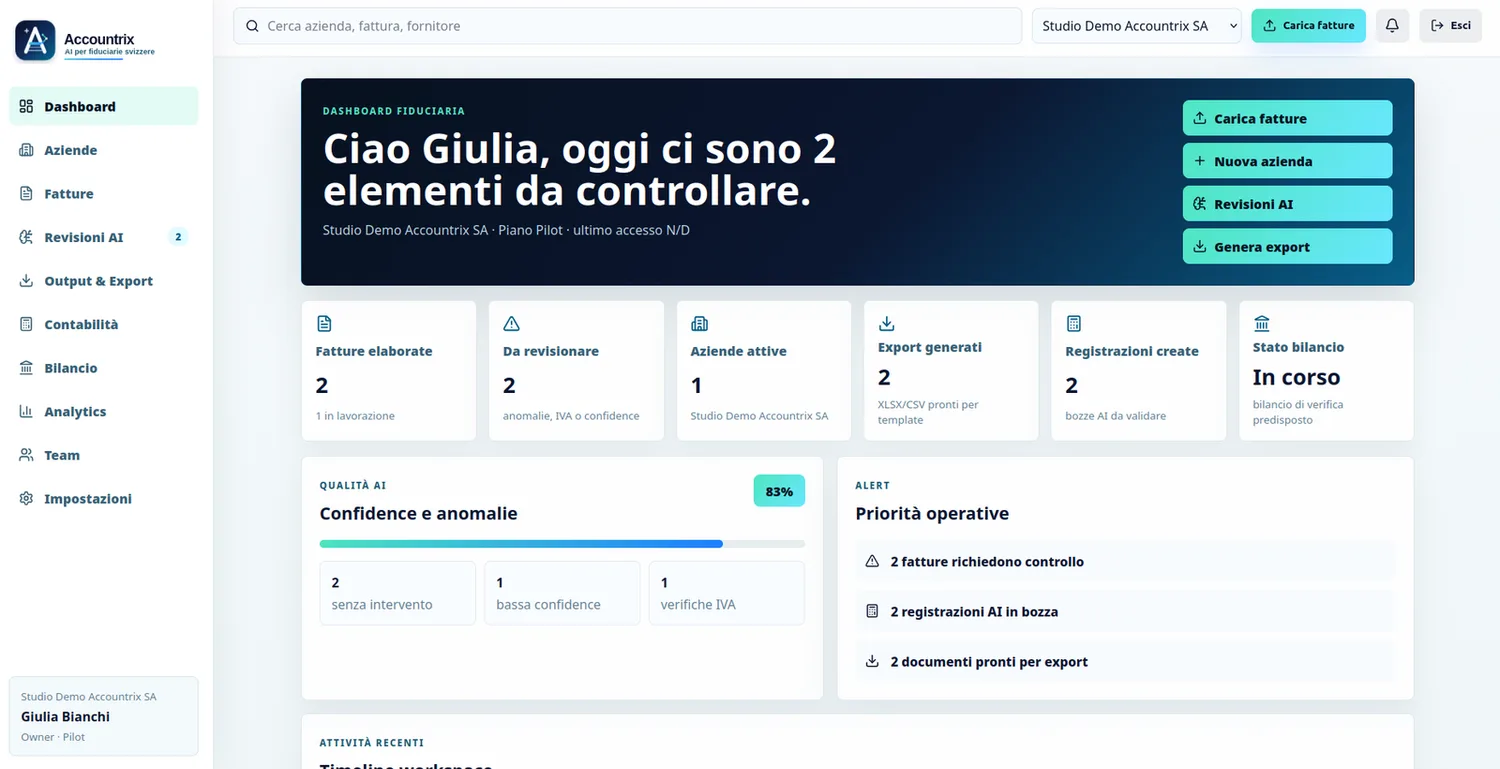Click the warning triangle on Da revisionare card
The height and width of the screenshot is (769, 1500).
(x=512, y=324)
